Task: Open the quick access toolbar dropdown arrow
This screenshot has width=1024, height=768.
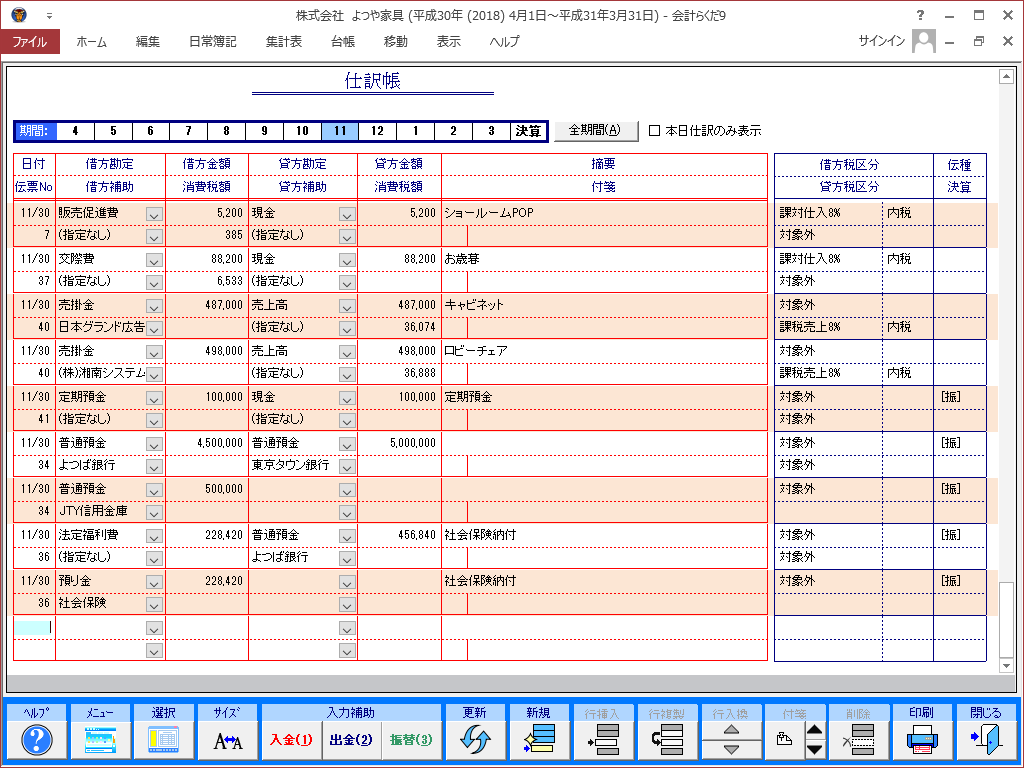Action: click(49, 15)
